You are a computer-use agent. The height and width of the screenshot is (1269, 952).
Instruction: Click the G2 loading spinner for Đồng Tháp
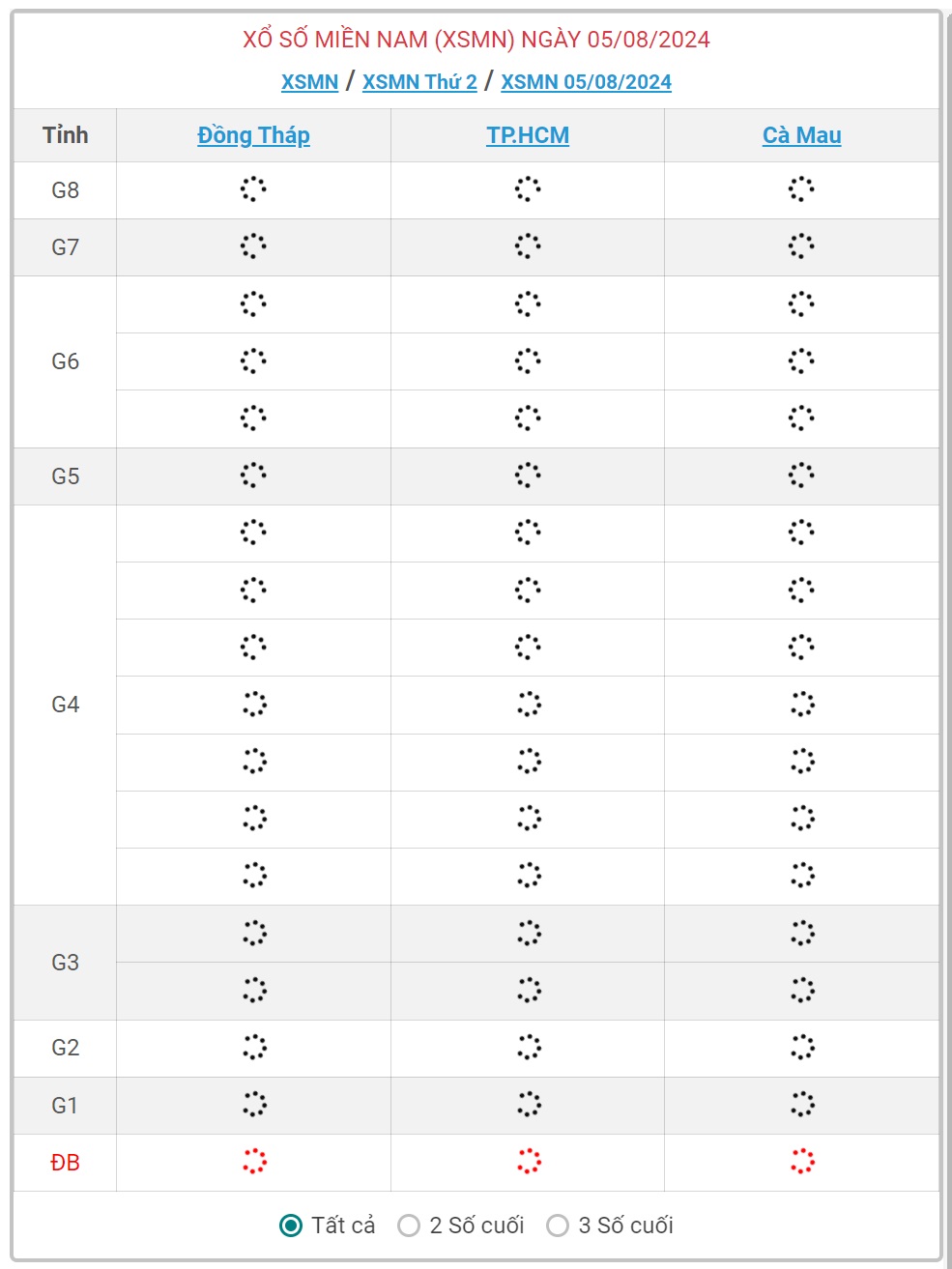click(254, 1048)
